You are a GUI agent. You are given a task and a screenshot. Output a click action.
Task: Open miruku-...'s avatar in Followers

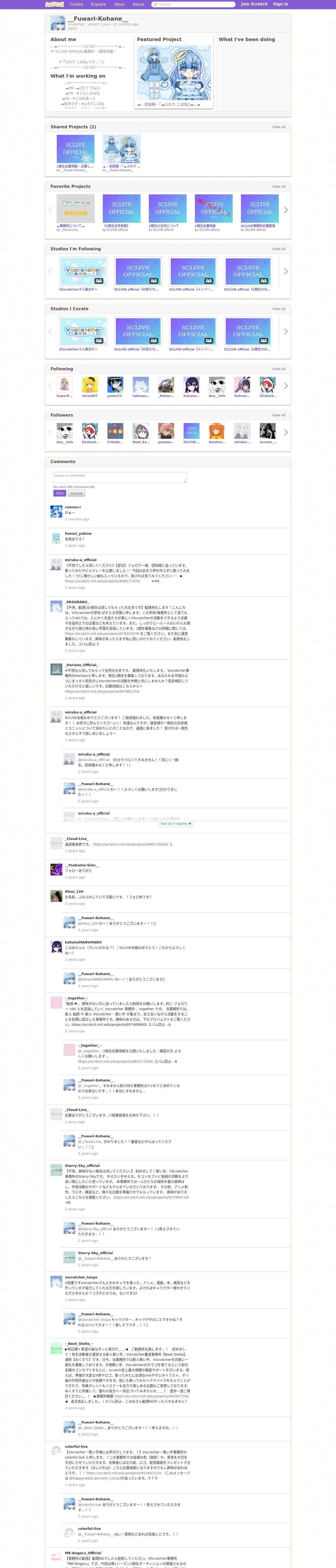242,431
